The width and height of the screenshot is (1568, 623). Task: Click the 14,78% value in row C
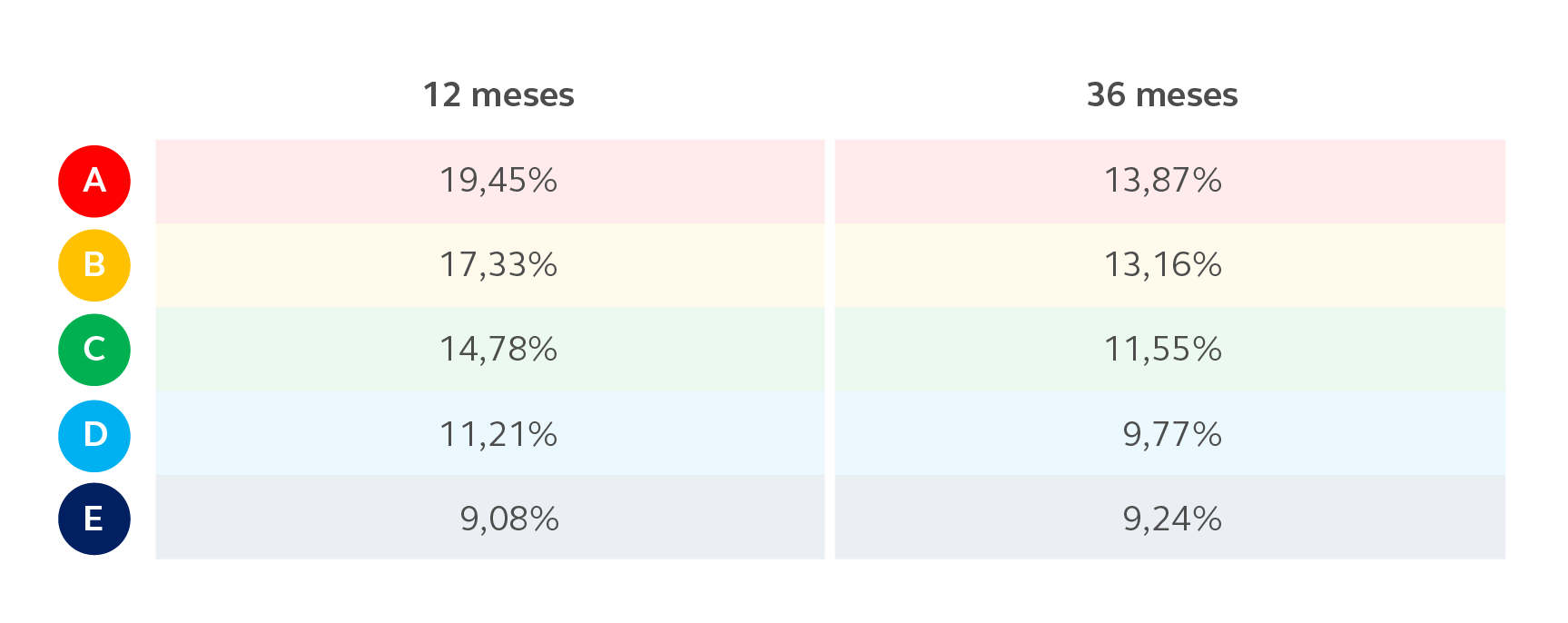coord(498,350)
